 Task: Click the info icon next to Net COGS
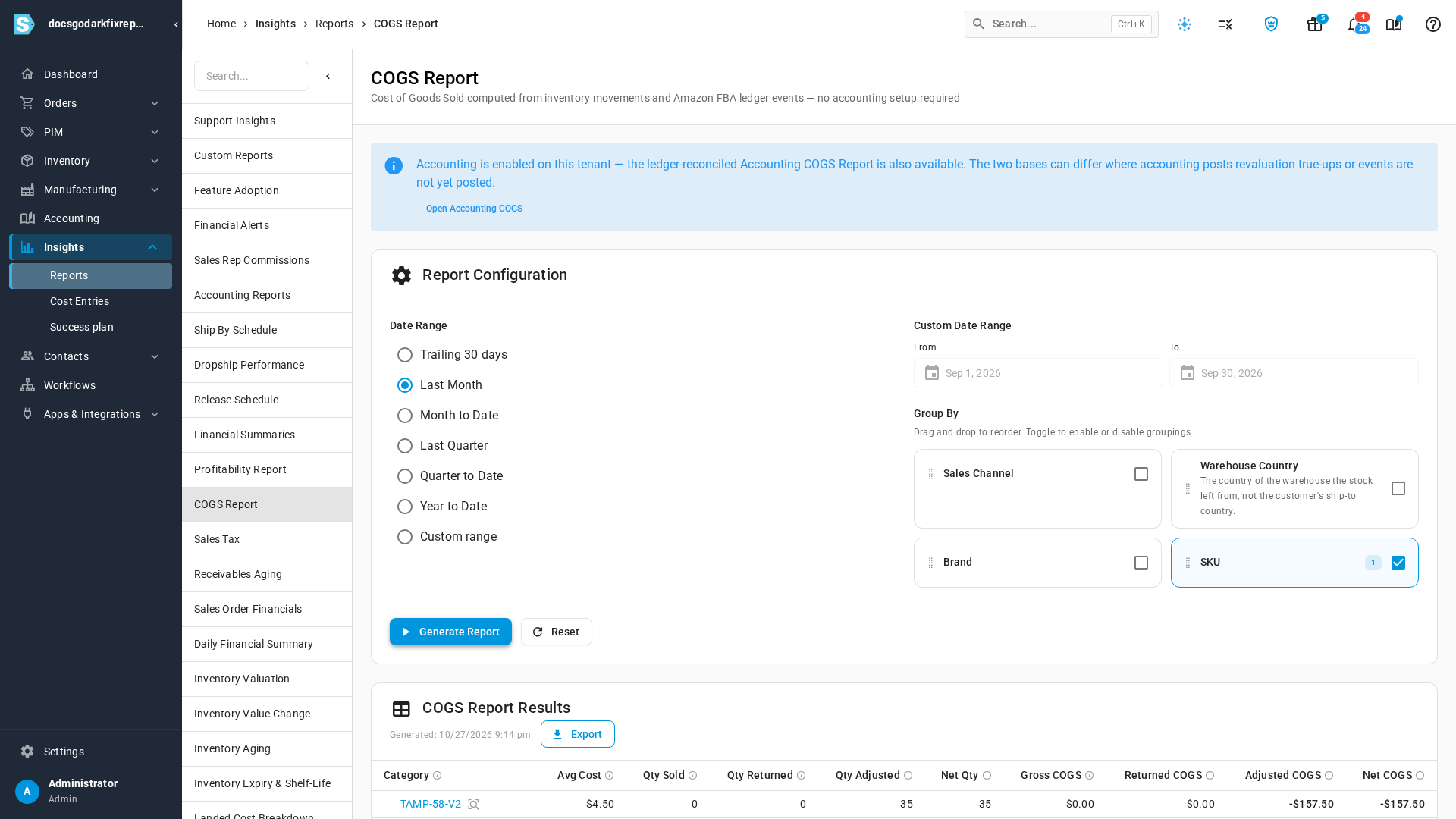(x=1420, y=776)
